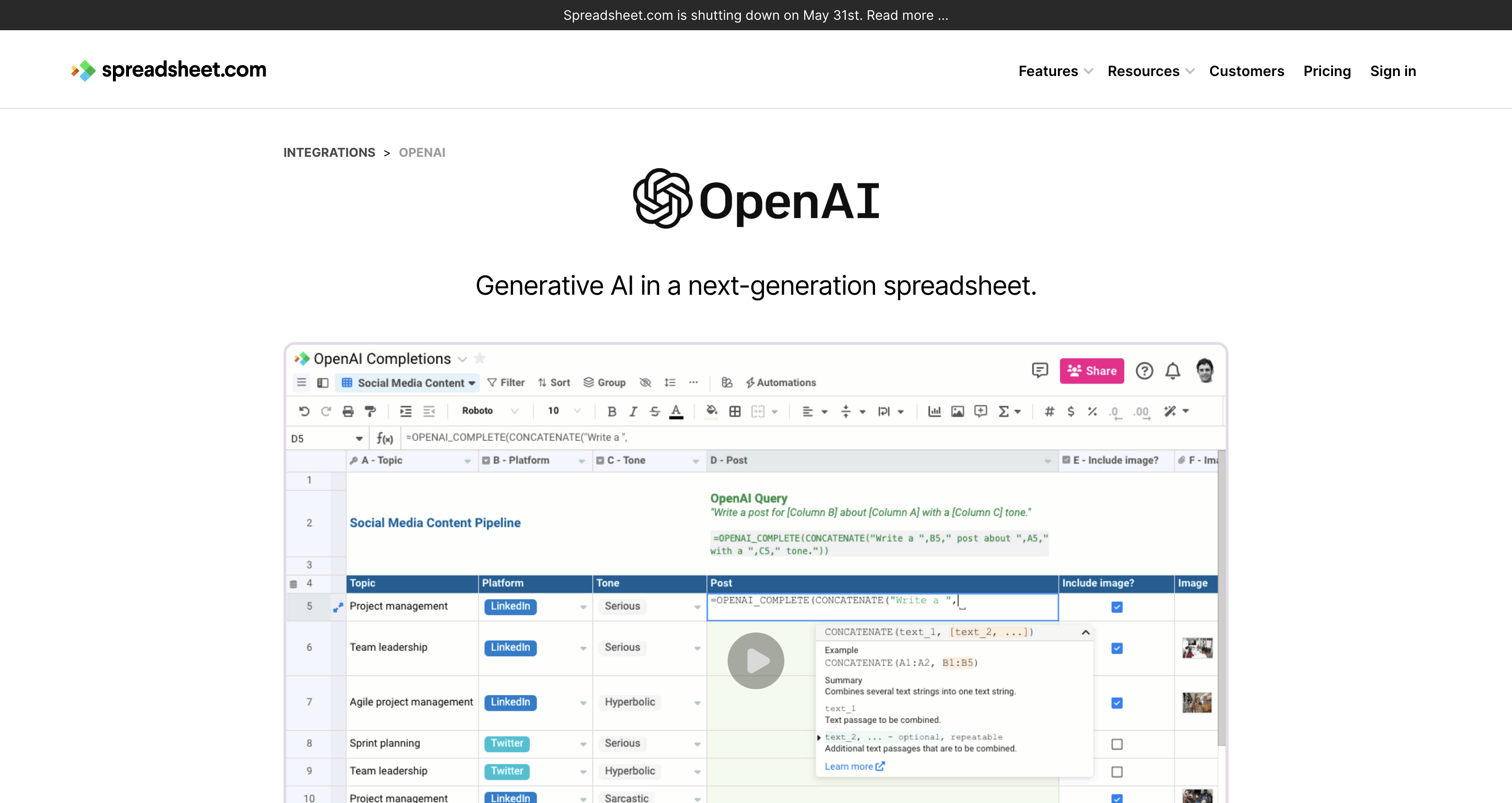Open Resources menu in site navigation

(x=1151, y=71)
